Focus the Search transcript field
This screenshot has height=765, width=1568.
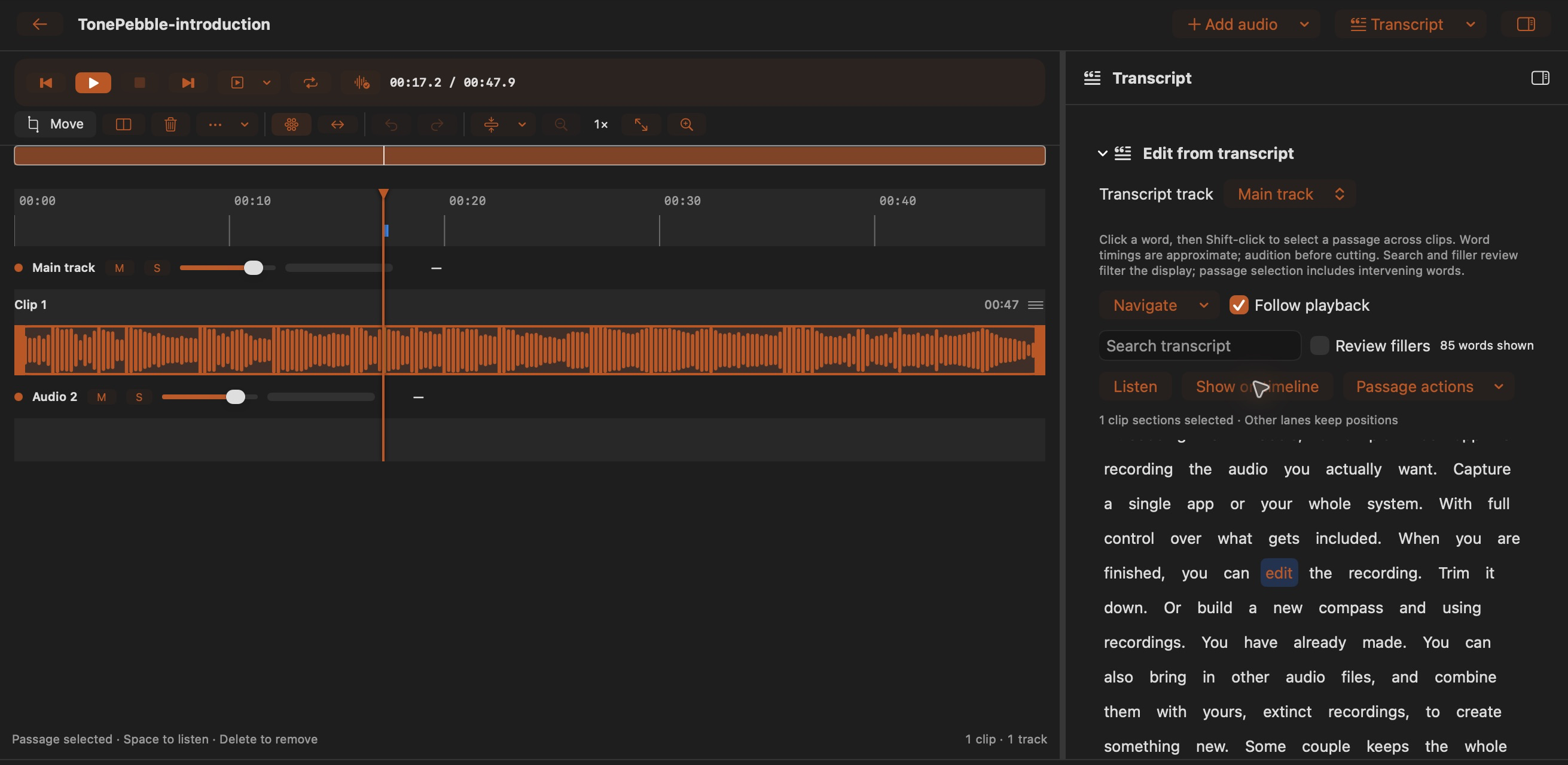click(1200, 346)
